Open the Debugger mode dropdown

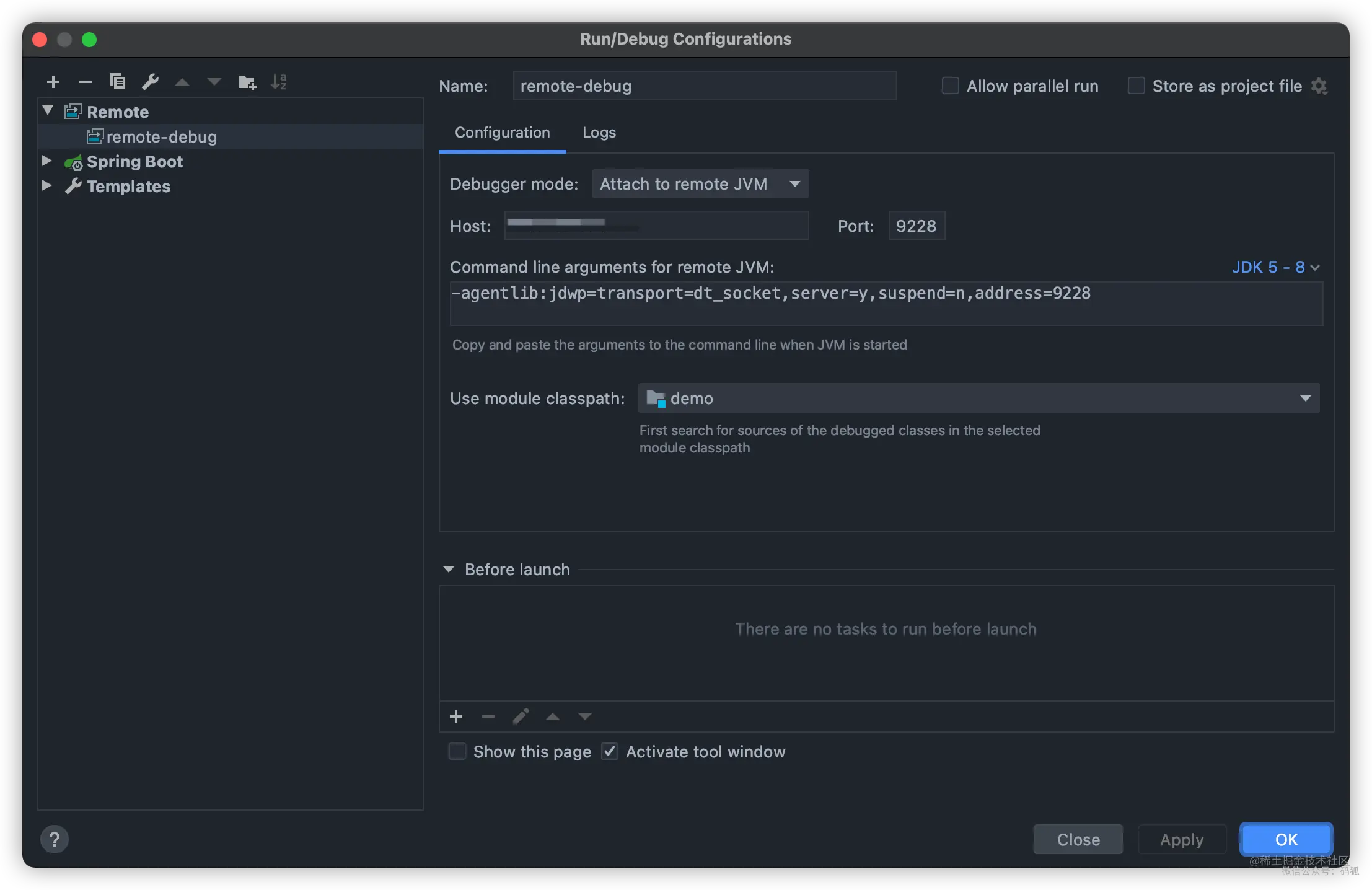coord(700,183)
